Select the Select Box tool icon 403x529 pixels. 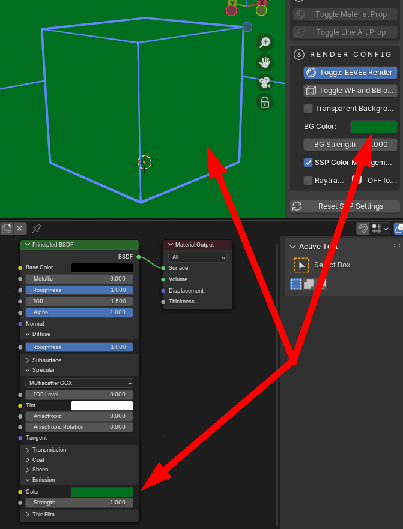(301, 265)
